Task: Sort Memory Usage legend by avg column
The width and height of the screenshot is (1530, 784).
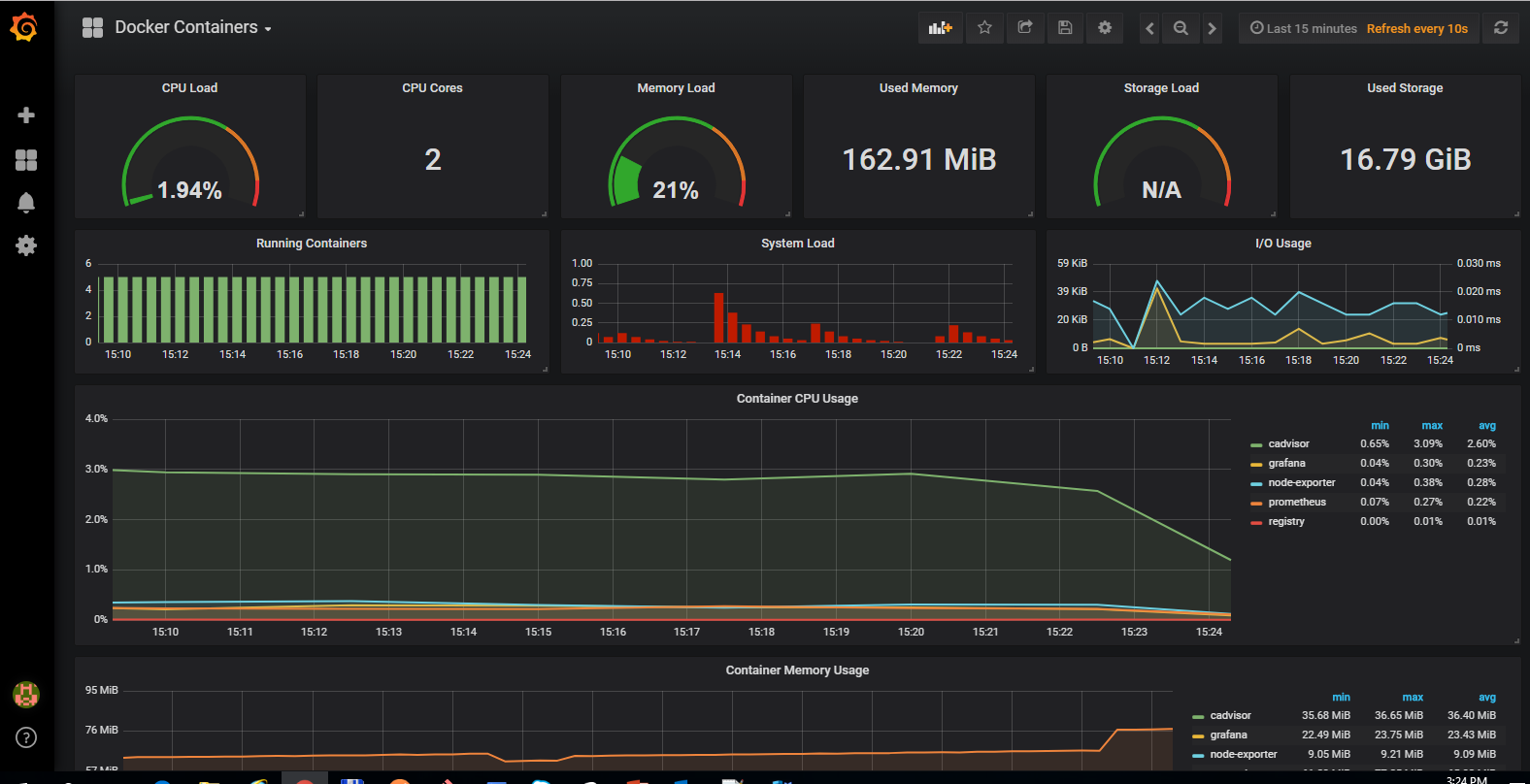Action: 1487,697
